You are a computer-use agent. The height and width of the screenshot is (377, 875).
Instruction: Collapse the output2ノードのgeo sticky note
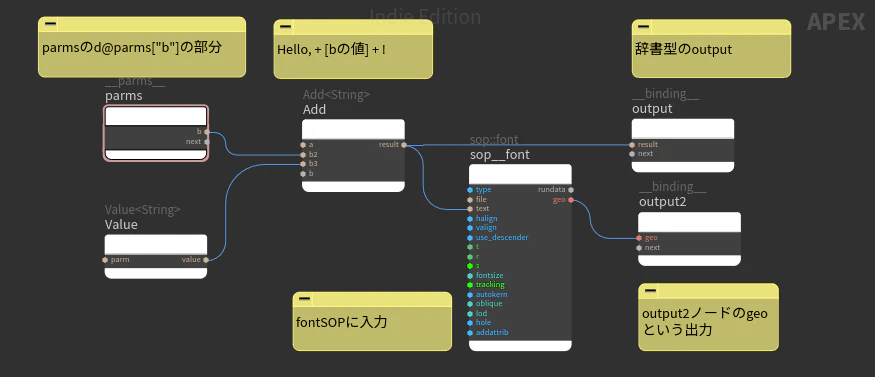pos(651,291)
